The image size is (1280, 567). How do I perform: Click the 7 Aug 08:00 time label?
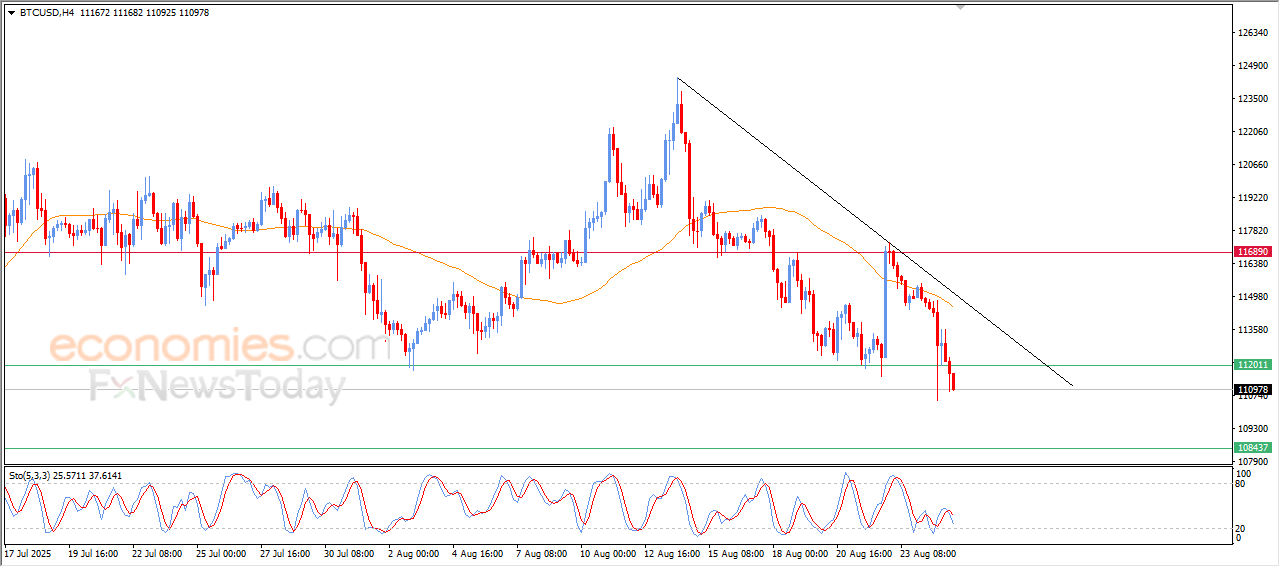click(x=541, y=553)
